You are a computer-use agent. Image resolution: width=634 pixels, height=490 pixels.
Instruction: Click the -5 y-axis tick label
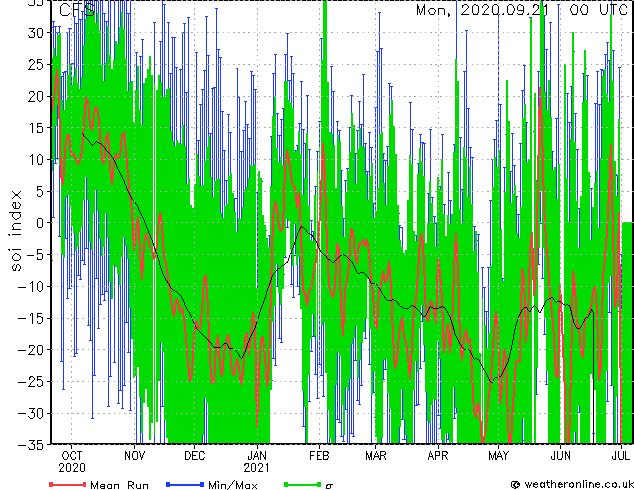35,255
